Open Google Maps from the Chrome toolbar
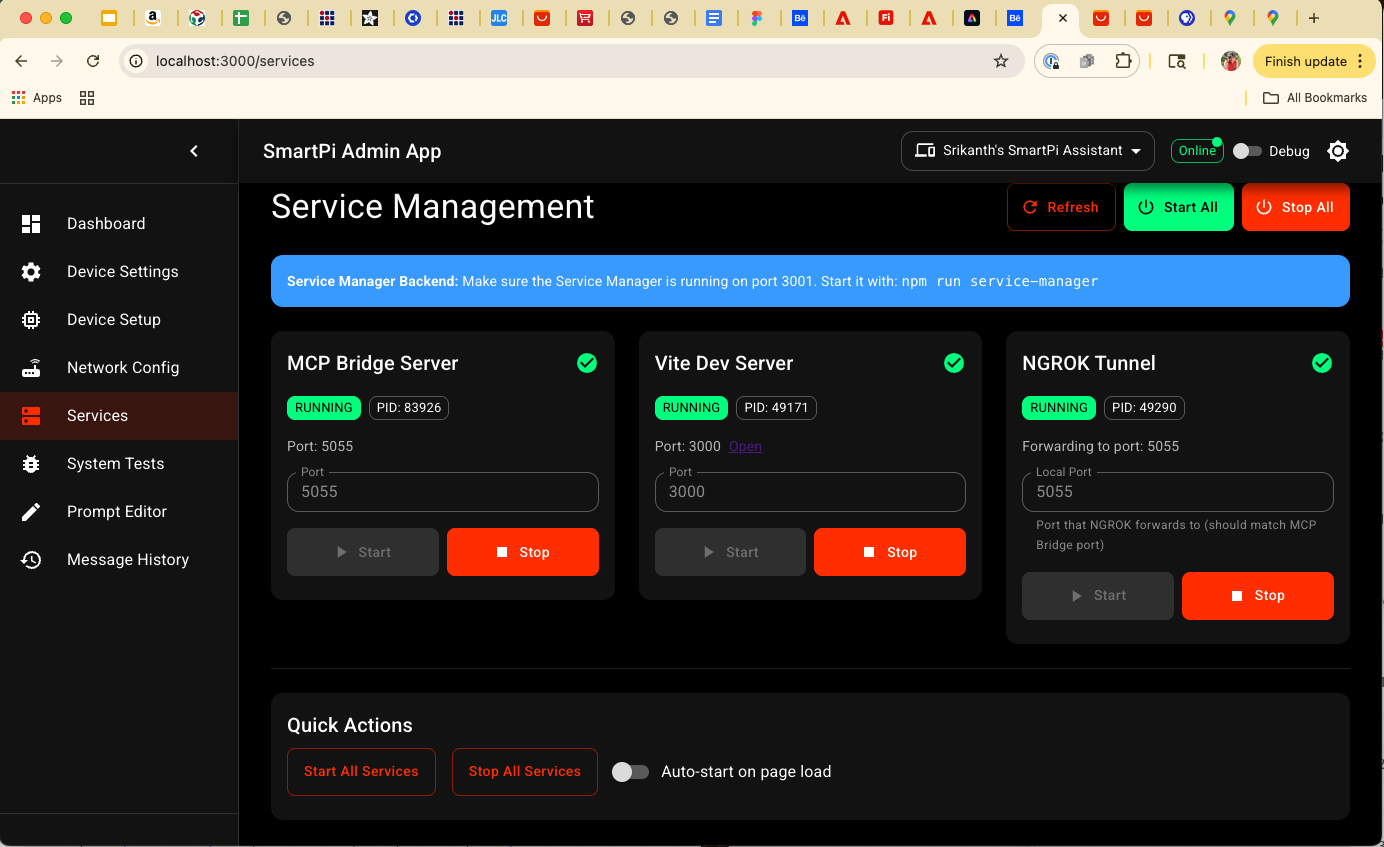Image resolution: width=1384 pixels, height=847 pixels. tap(1232, 18)
